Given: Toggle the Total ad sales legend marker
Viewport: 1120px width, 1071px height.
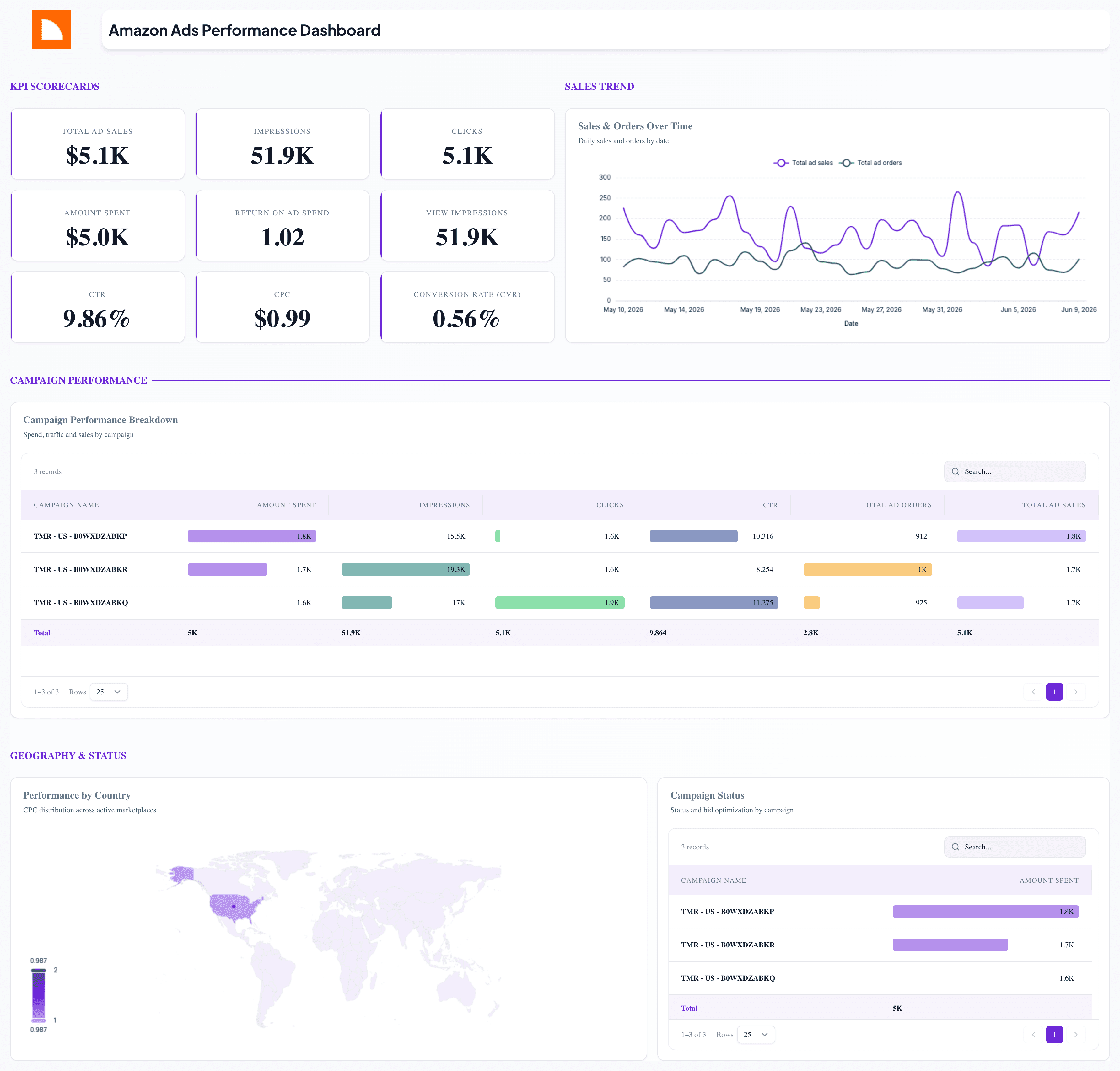Looking at the screenshot, I should coord(781,163).
